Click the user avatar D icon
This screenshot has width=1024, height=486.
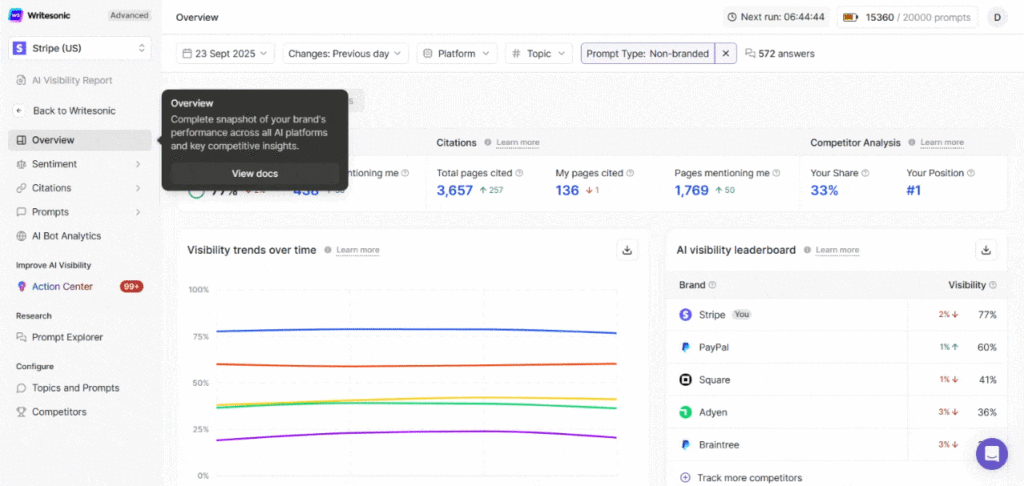pyautogui.click(x=996, y=17)
